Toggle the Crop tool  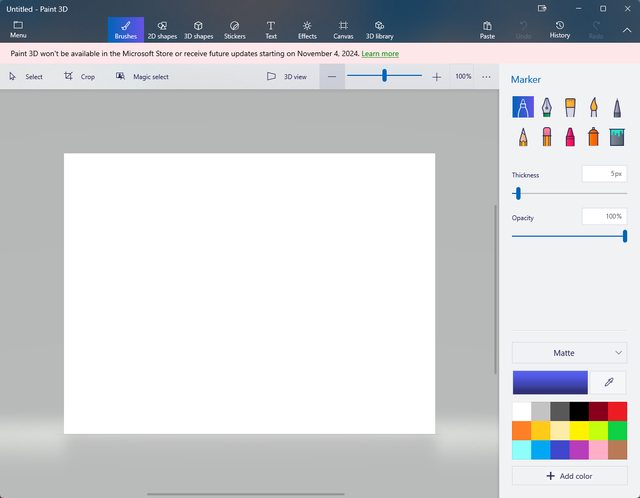click(79, 76)
